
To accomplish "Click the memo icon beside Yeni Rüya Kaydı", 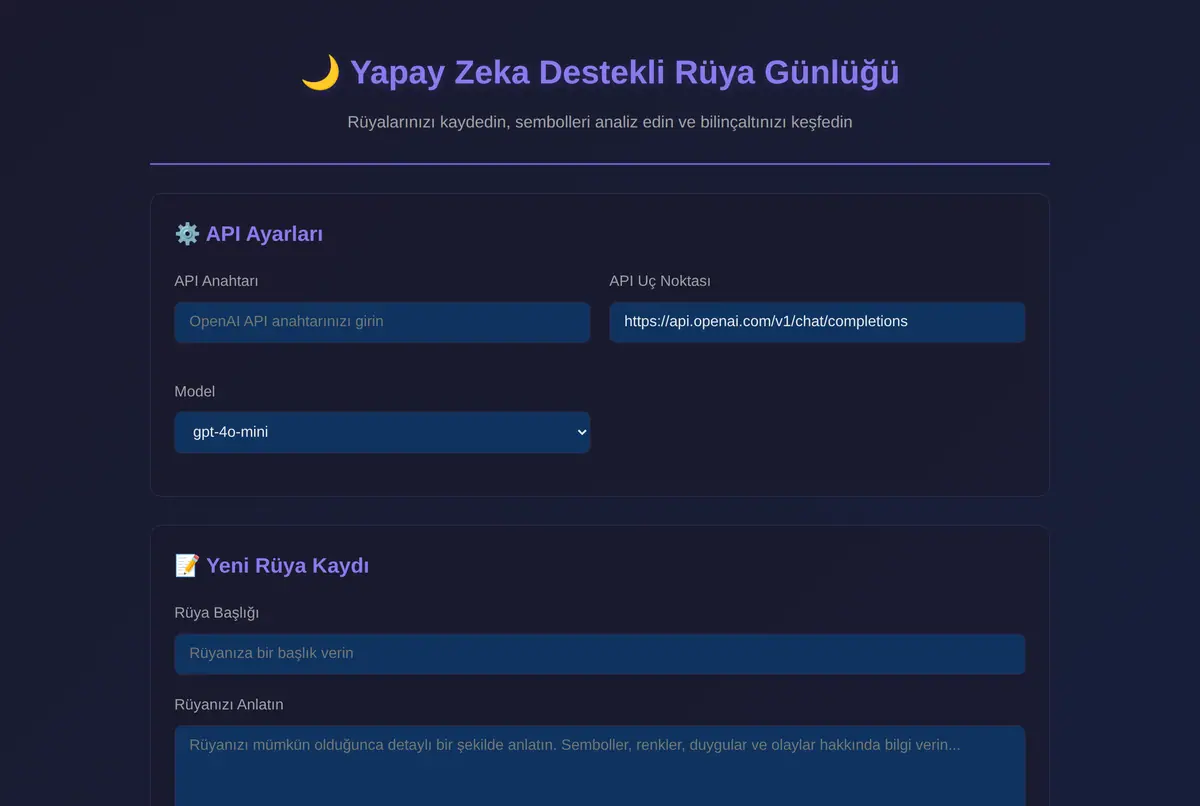I will 187,566.
